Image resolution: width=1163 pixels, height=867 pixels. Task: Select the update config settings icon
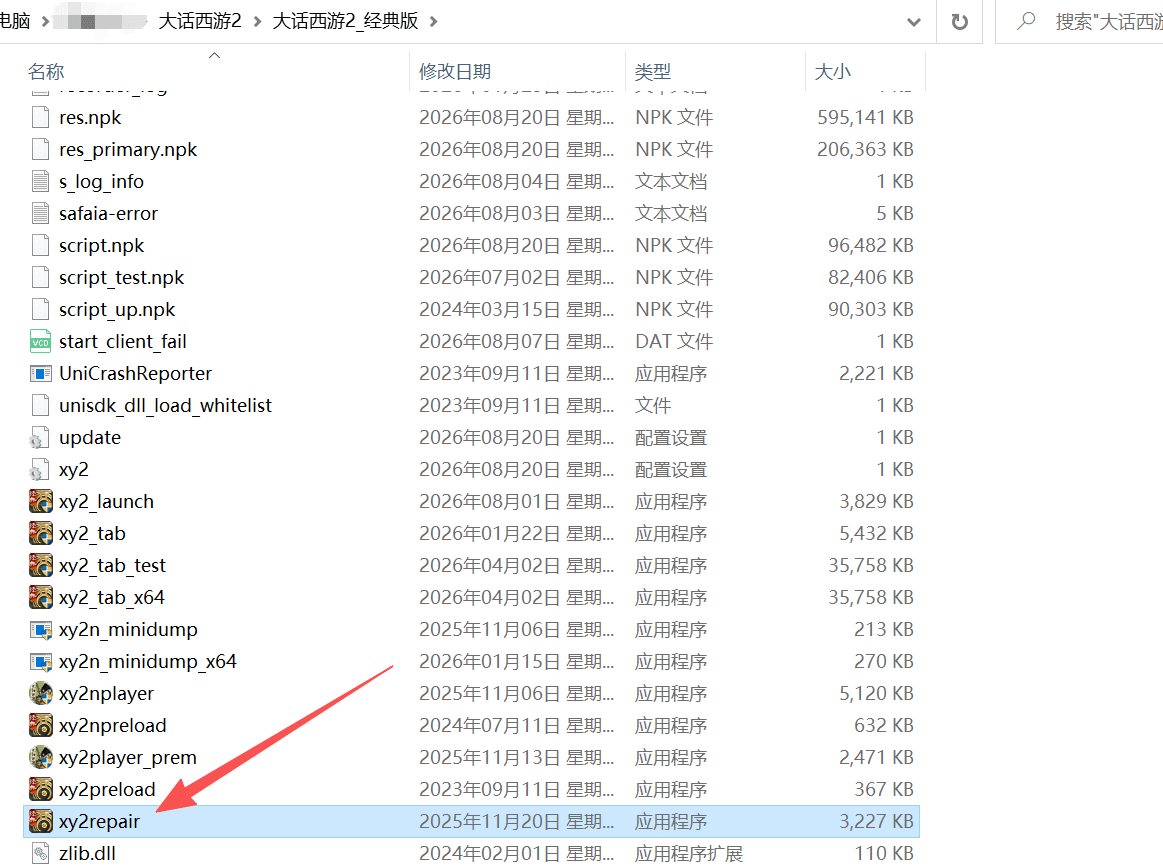(39, 438)
